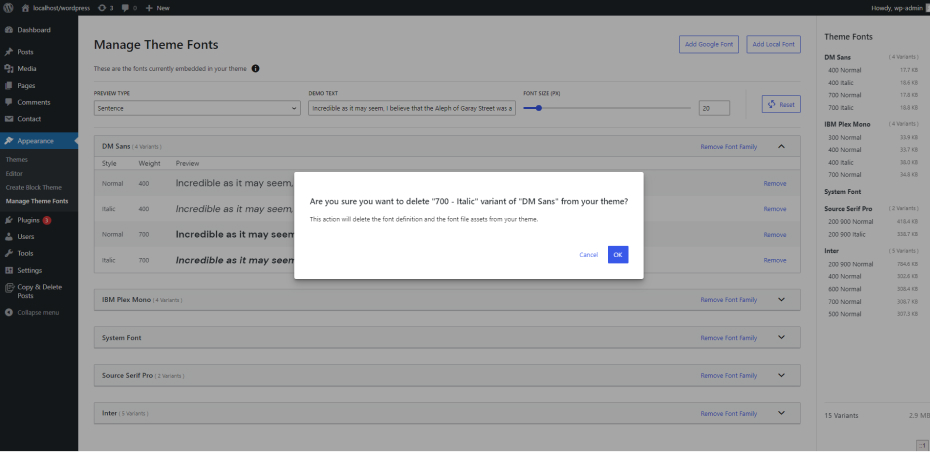
Task: Expand the Source Serif Pro chevron
Action: point(781,375)
